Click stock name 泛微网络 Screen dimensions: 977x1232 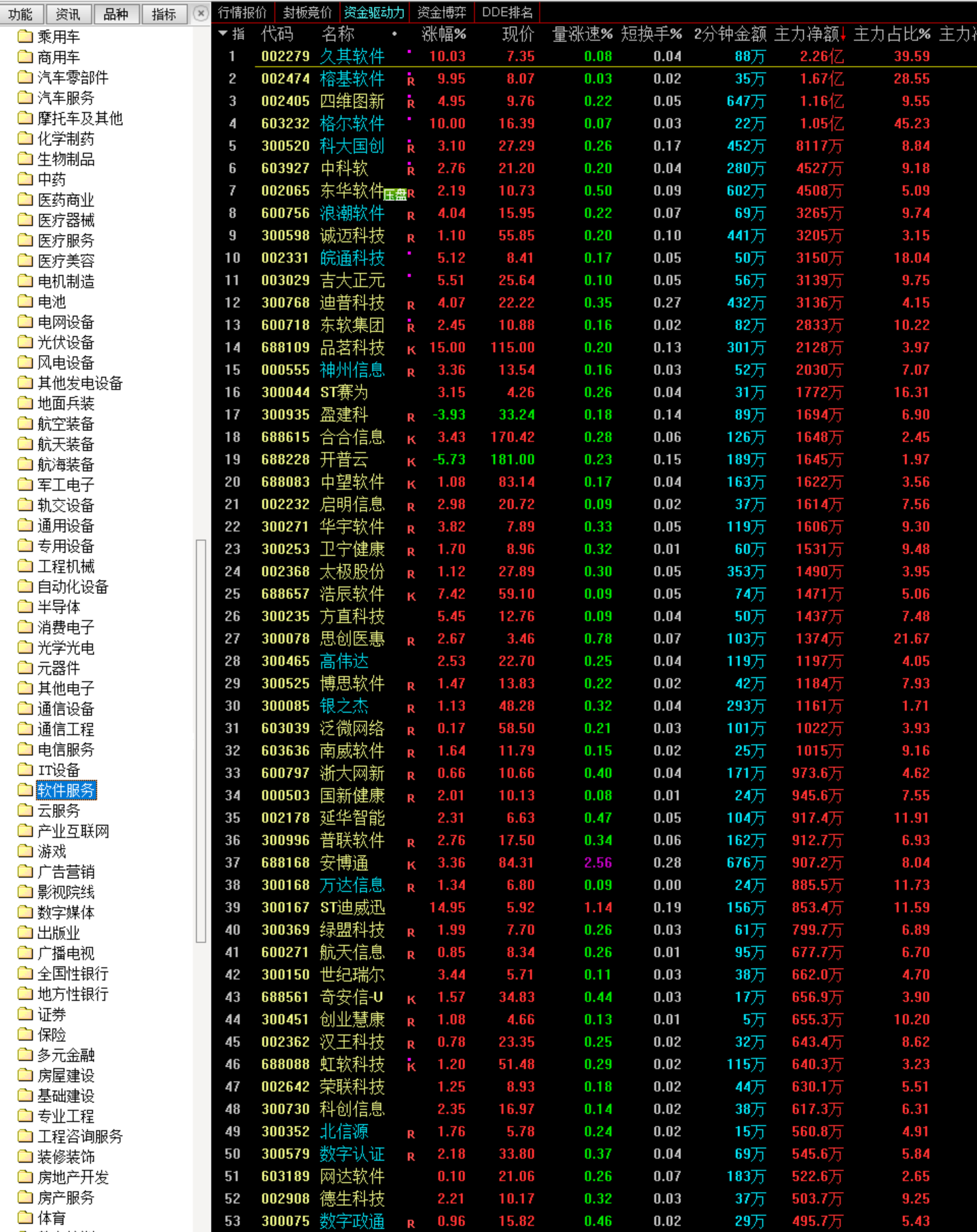[352, 728]
